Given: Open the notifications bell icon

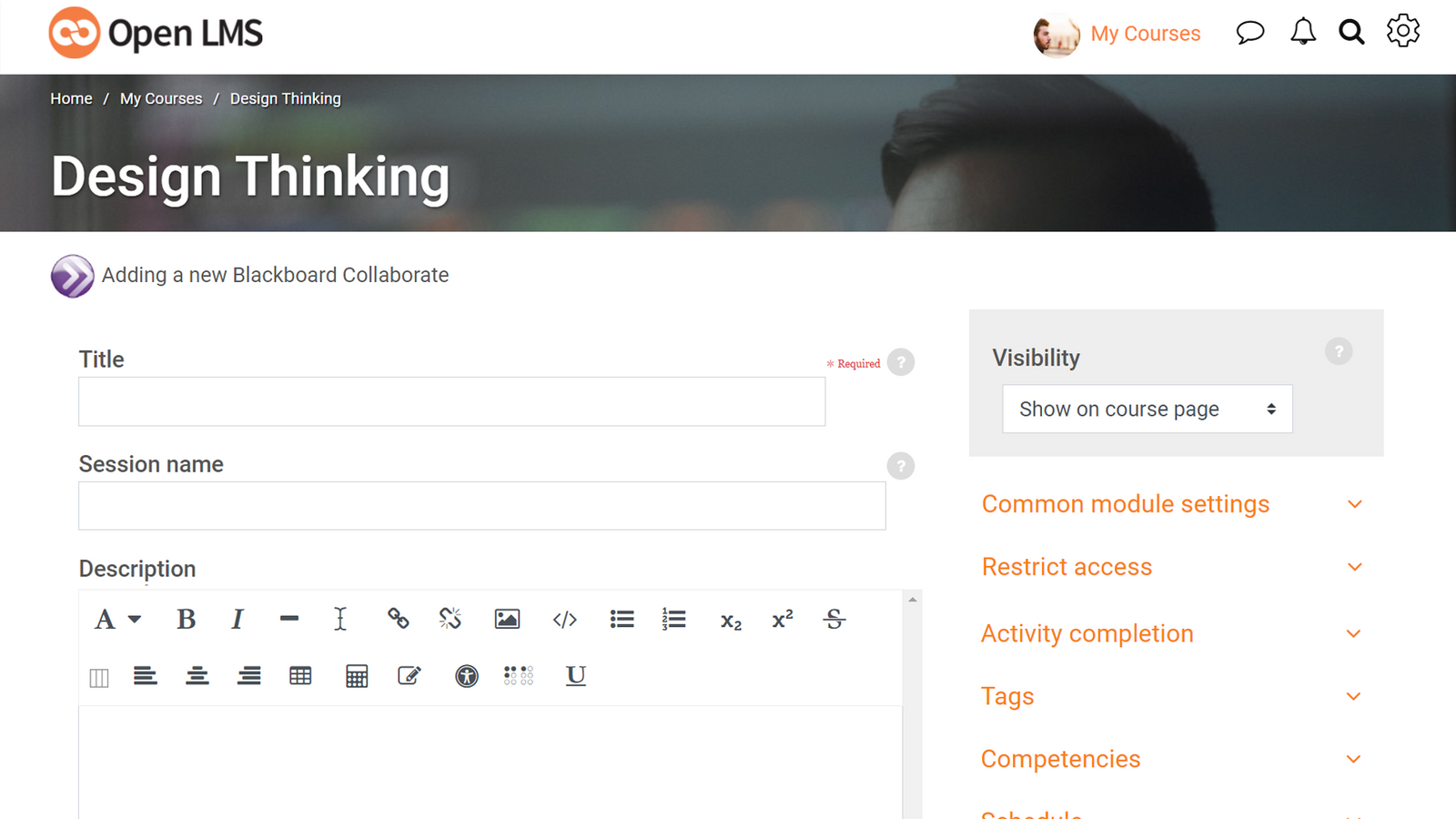Looking at the screenshot, I should [x=1303, y=32].
